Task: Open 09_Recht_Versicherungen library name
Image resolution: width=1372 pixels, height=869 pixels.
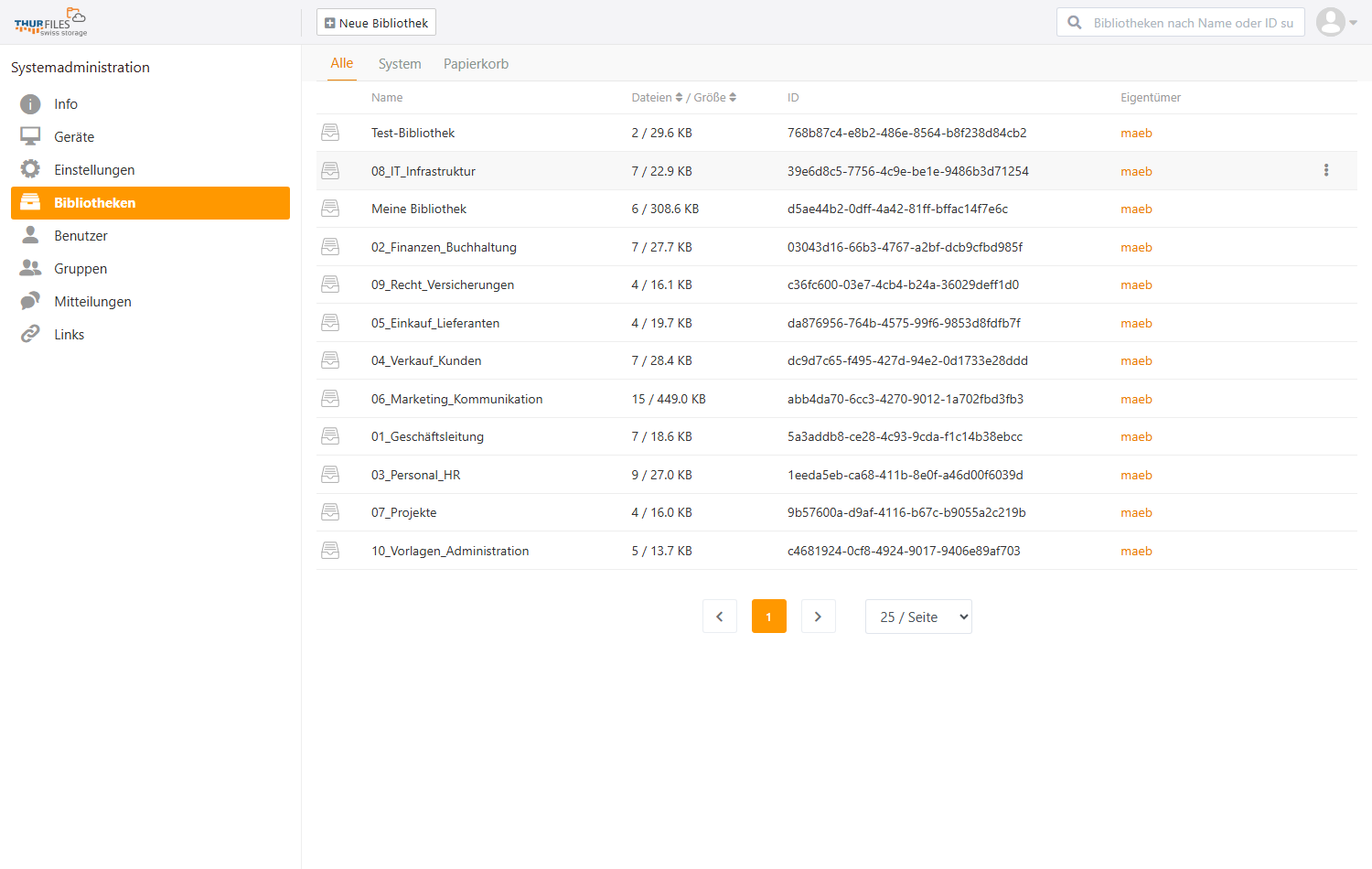Action: [x=443, y=284]
